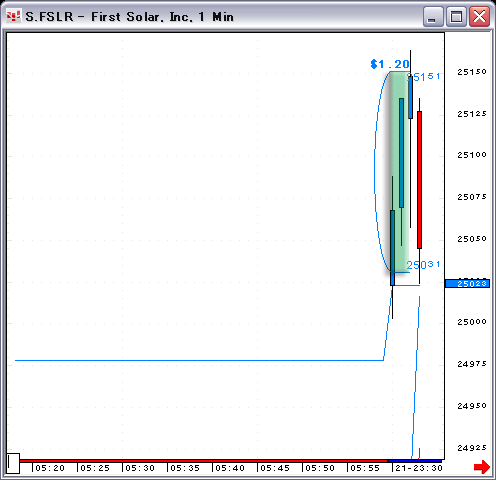The height and width of the screenshot is (480, 496).
Task: Click the small white box at bottom left
Action: click(13, 463)
